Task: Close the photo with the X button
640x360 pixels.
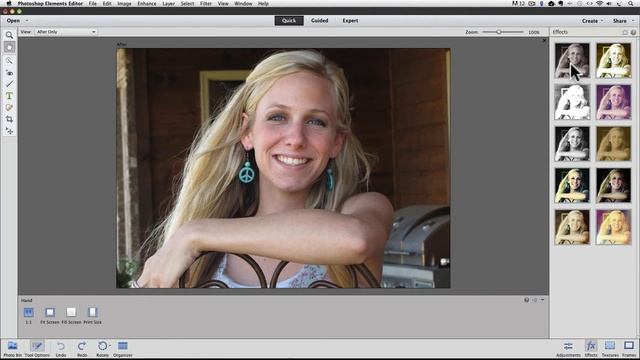Action: click(x=544, y=41)
